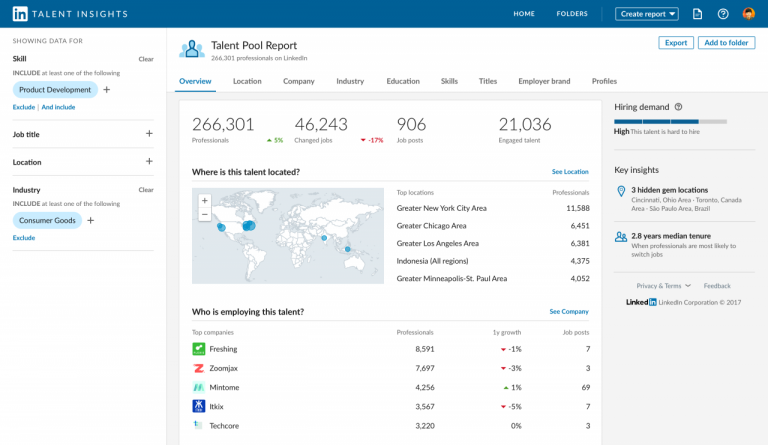
Task: Click the Itkix company logo
Action: (198, 406)
